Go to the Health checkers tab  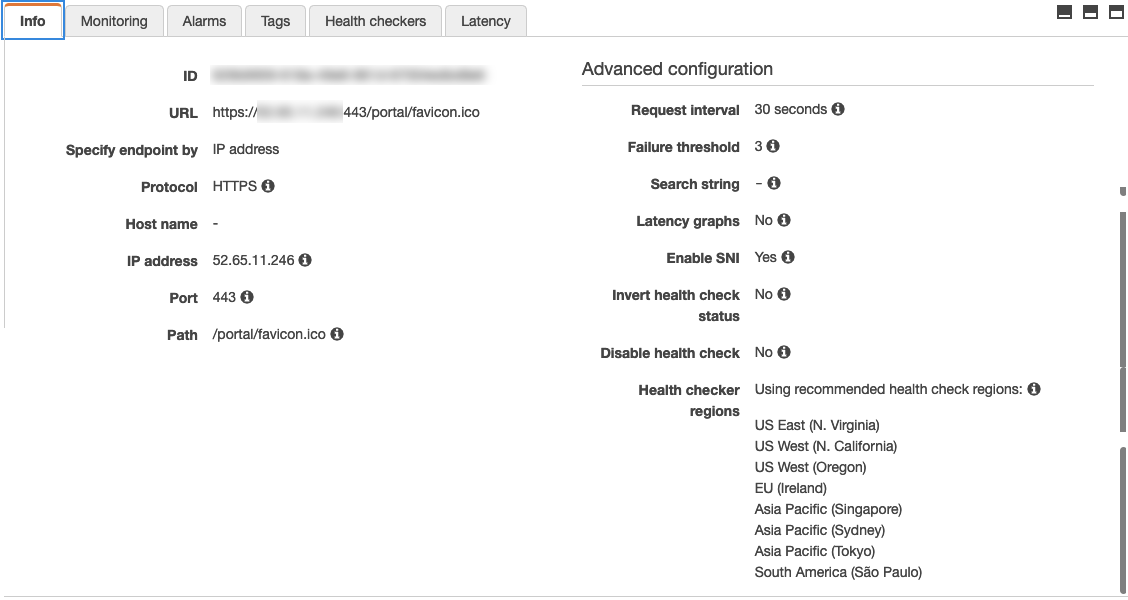coord(375,21)
